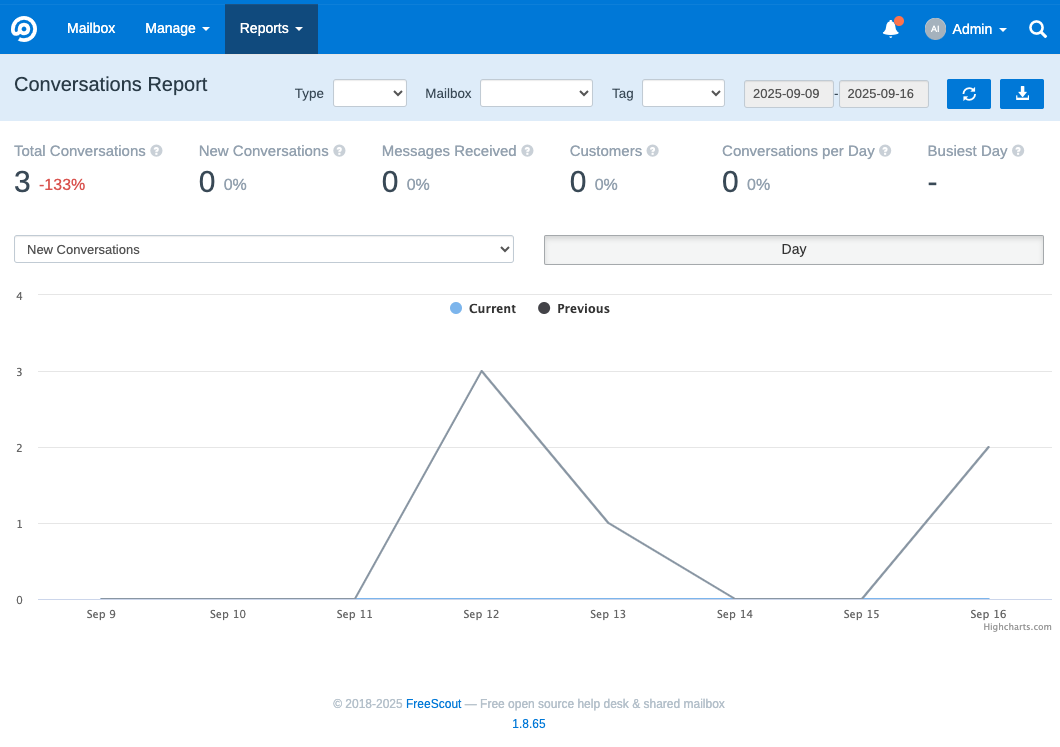Open the New Conversations chart metric dropdown
This screenshot has width=1060, height=747.
point(264,249)
